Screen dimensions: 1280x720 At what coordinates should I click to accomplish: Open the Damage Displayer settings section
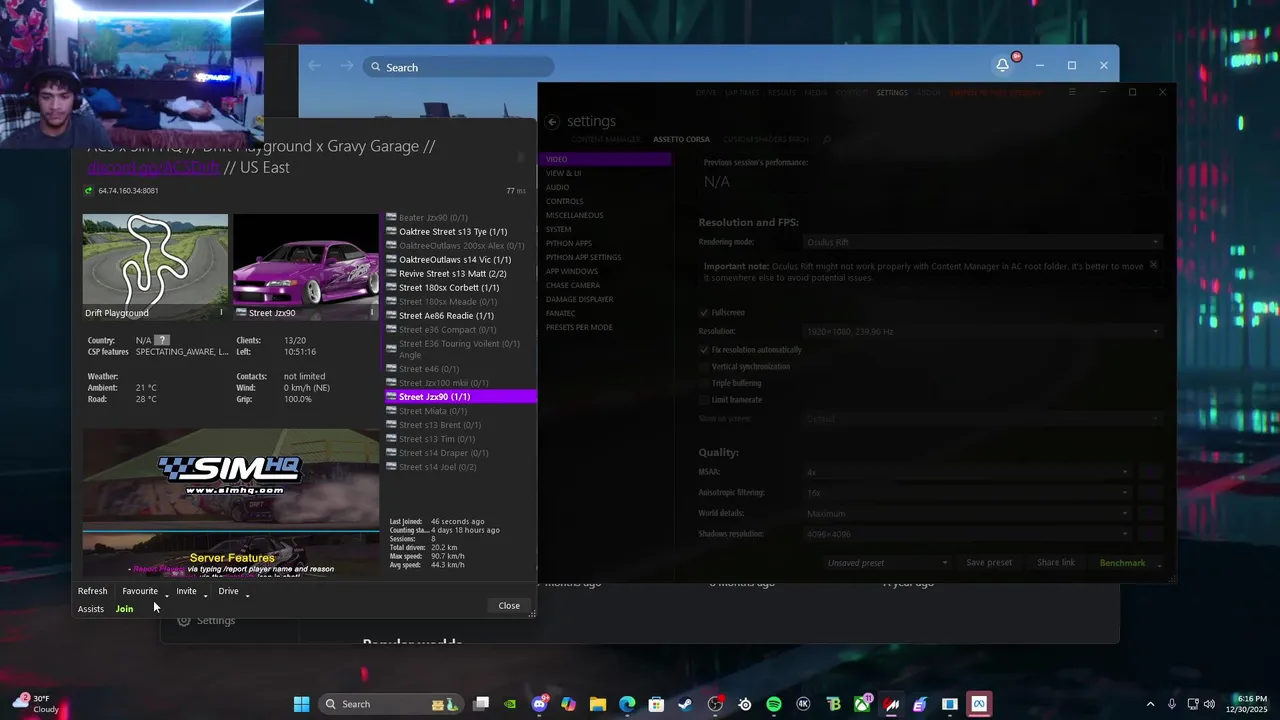[580, 299]
